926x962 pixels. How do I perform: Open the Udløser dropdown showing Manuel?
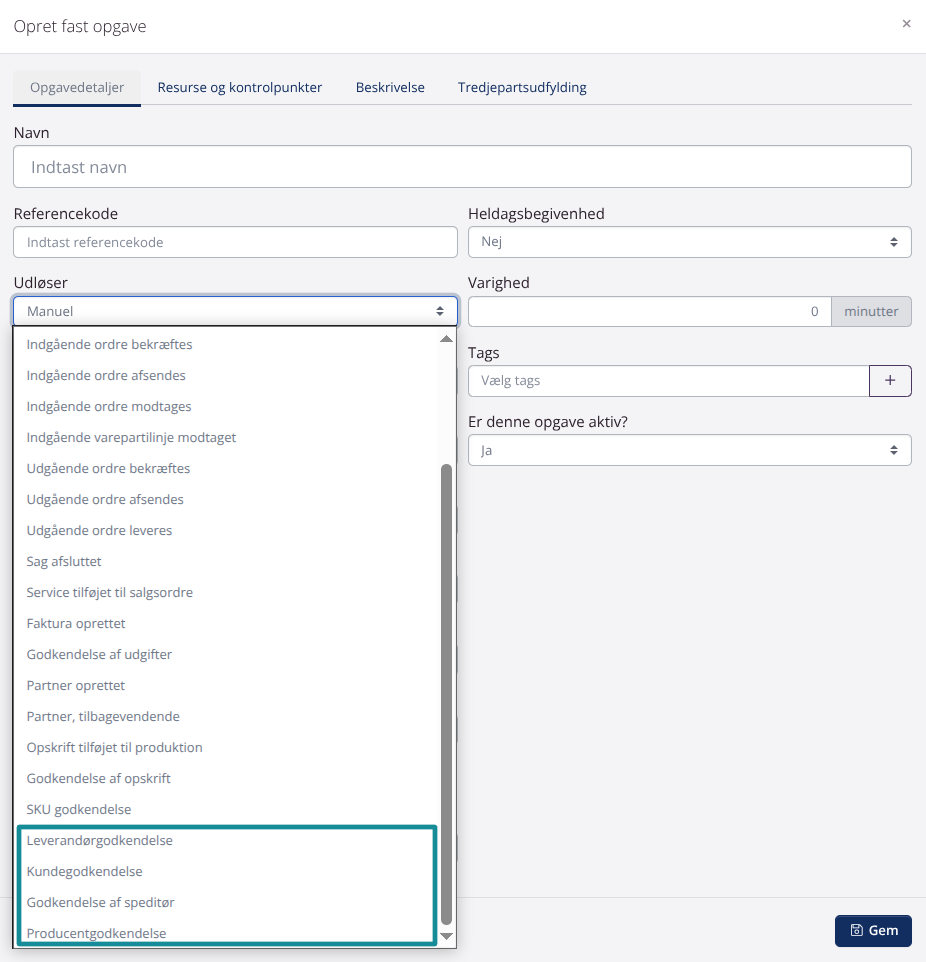[x=235, y=311]
